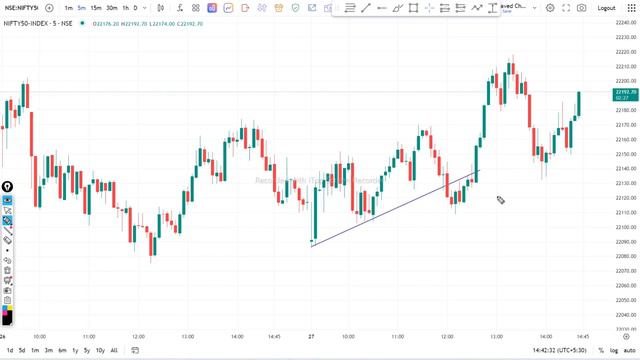The image size is (640, 360).
Task: Click the orange gift box icon
Action: click(x=279, y=8)
